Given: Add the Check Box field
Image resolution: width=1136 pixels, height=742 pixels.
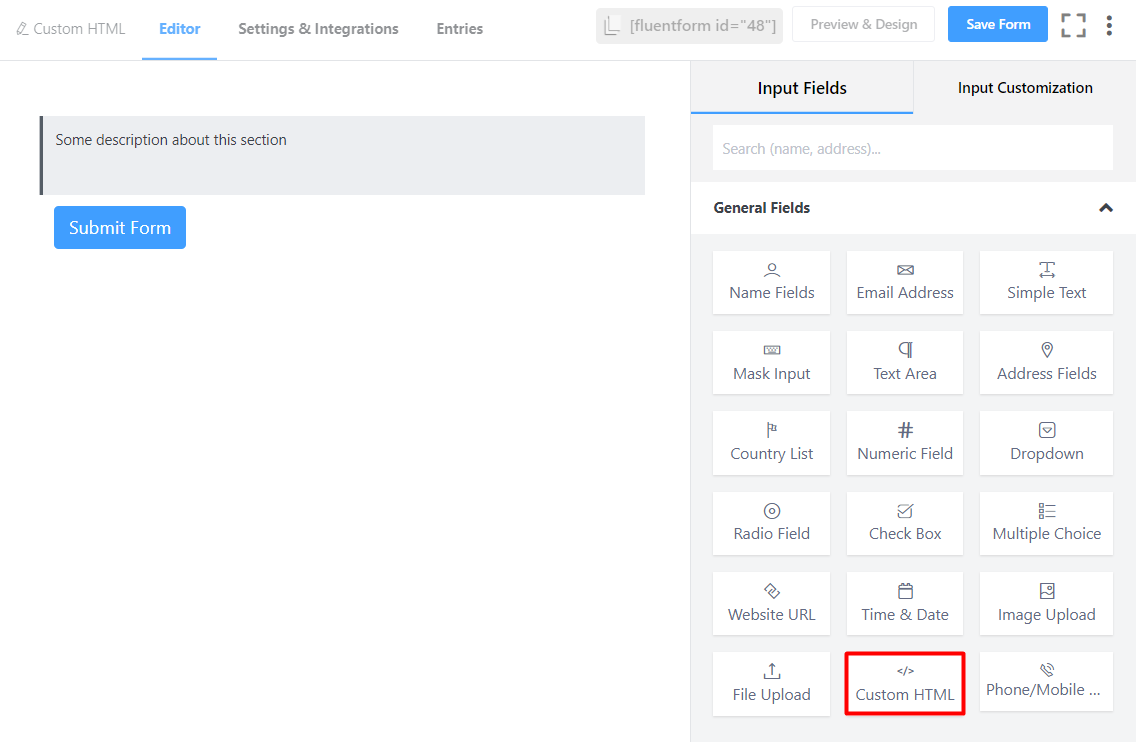Looking at the screenshot, I should pos(905,523).
